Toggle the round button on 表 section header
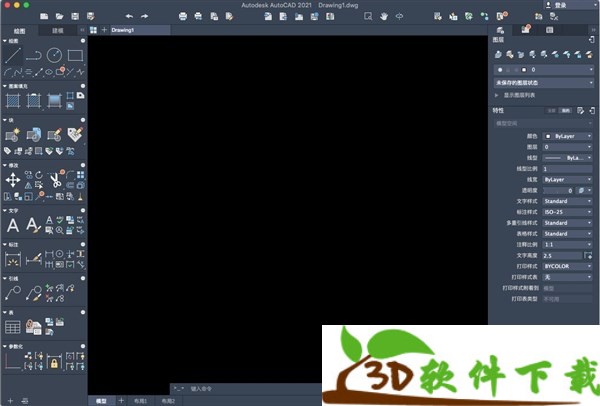The width and height of the screenshot is (600, 406). 83,312
